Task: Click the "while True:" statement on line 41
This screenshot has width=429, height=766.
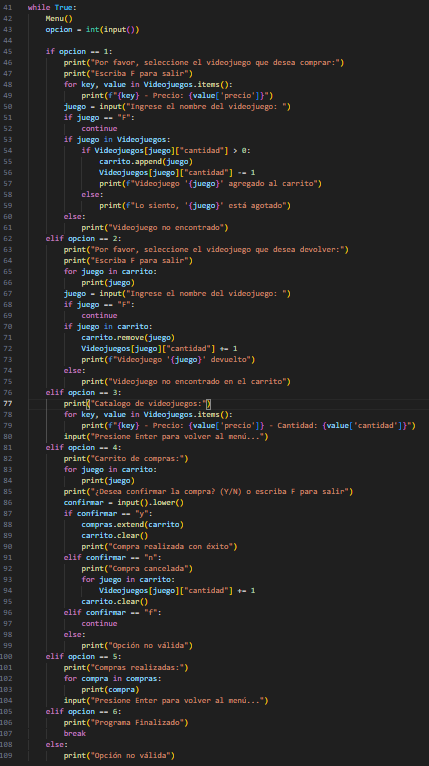Action: pos(52,7)
